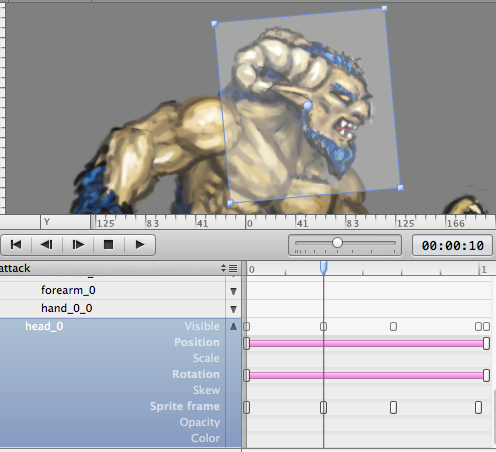Step forward one frame
The image size is (496, 452).
[78, 245]
